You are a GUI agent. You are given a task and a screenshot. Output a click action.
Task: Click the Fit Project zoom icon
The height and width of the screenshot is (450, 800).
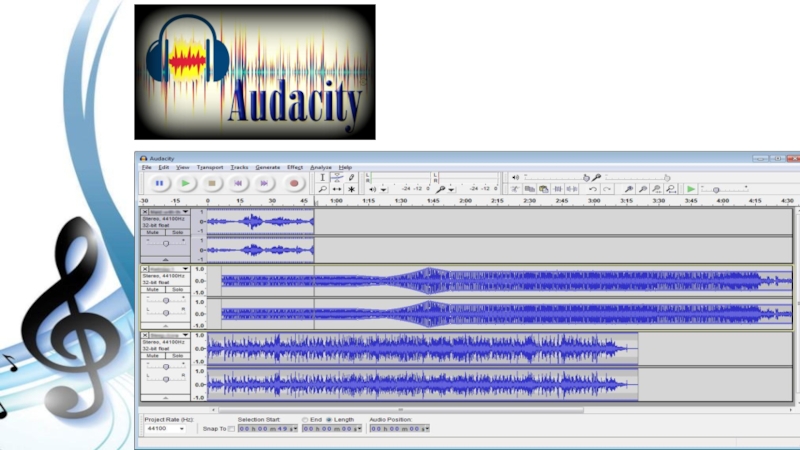(x=671, y=189)
